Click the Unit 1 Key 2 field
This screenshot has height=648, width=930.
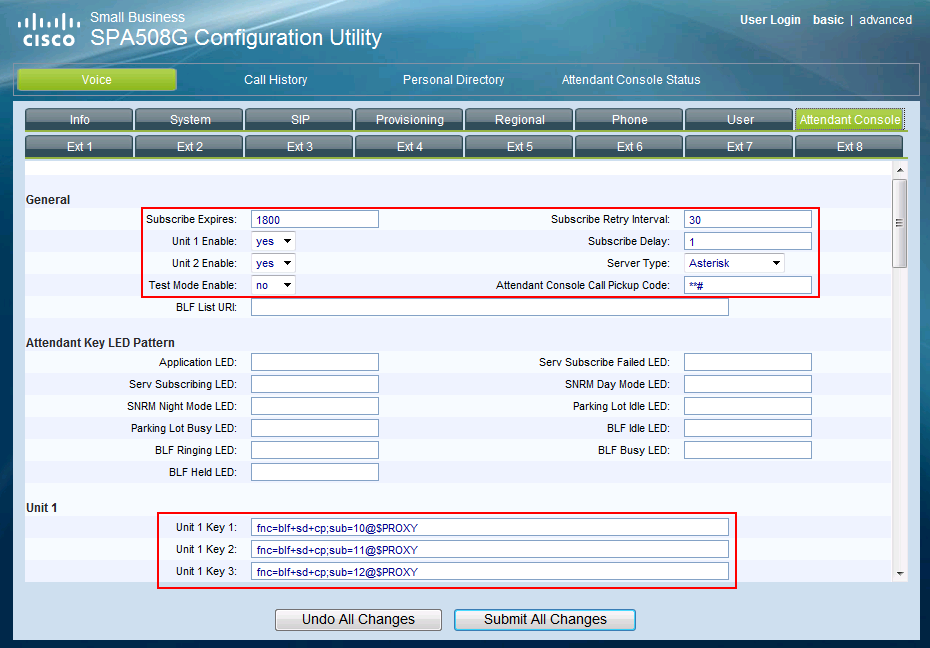pos(490,550)
